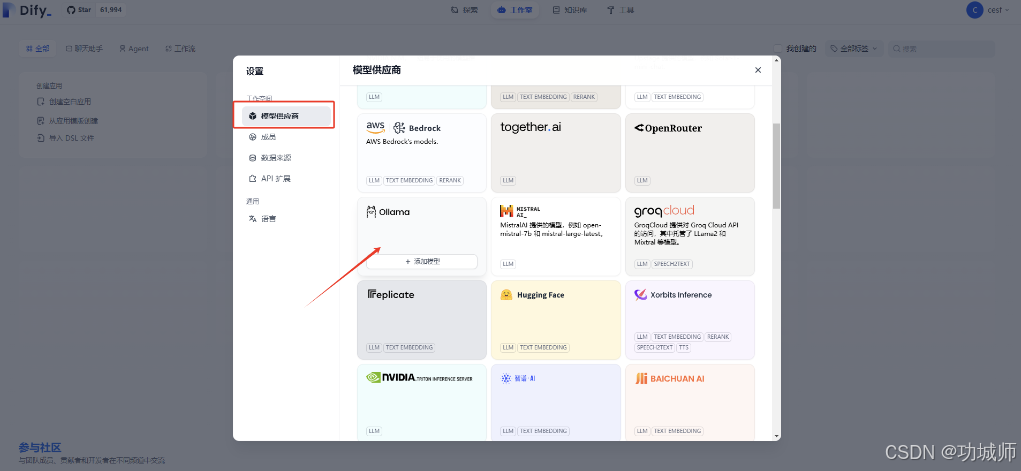Click the model provider list scrollbar
Viewport: 1021px width, 471px height.
coord(776,165)
